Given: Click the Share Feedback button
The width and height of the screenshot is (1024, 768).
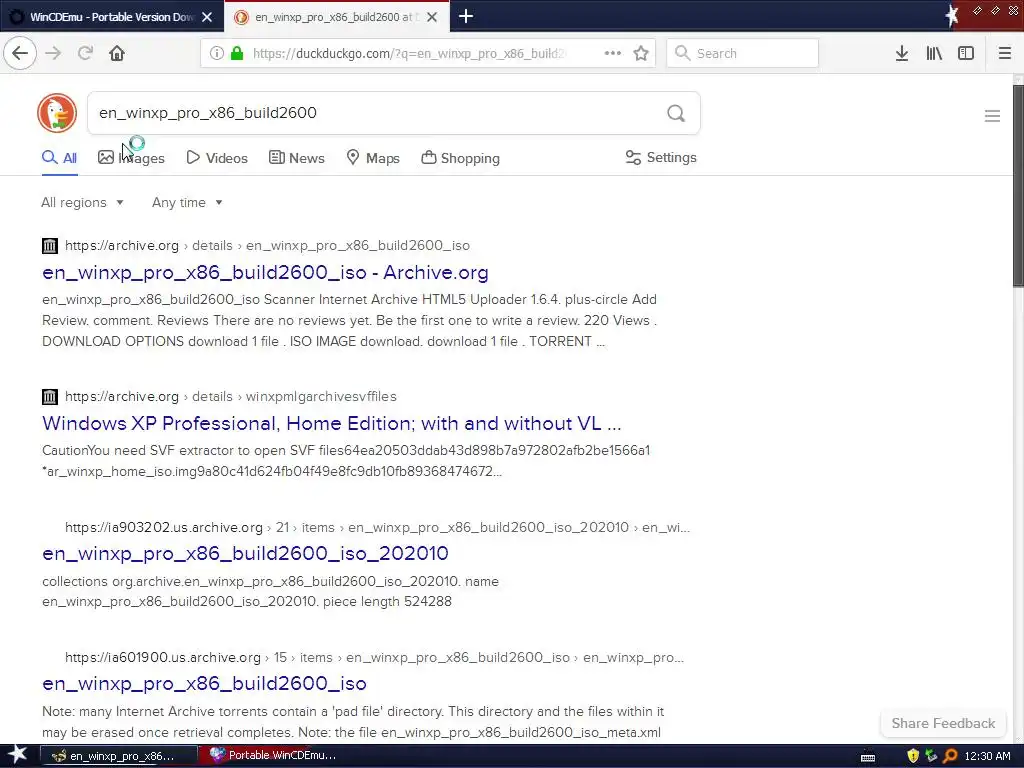Looking at the screenshot, I should [x=943, y=723].
